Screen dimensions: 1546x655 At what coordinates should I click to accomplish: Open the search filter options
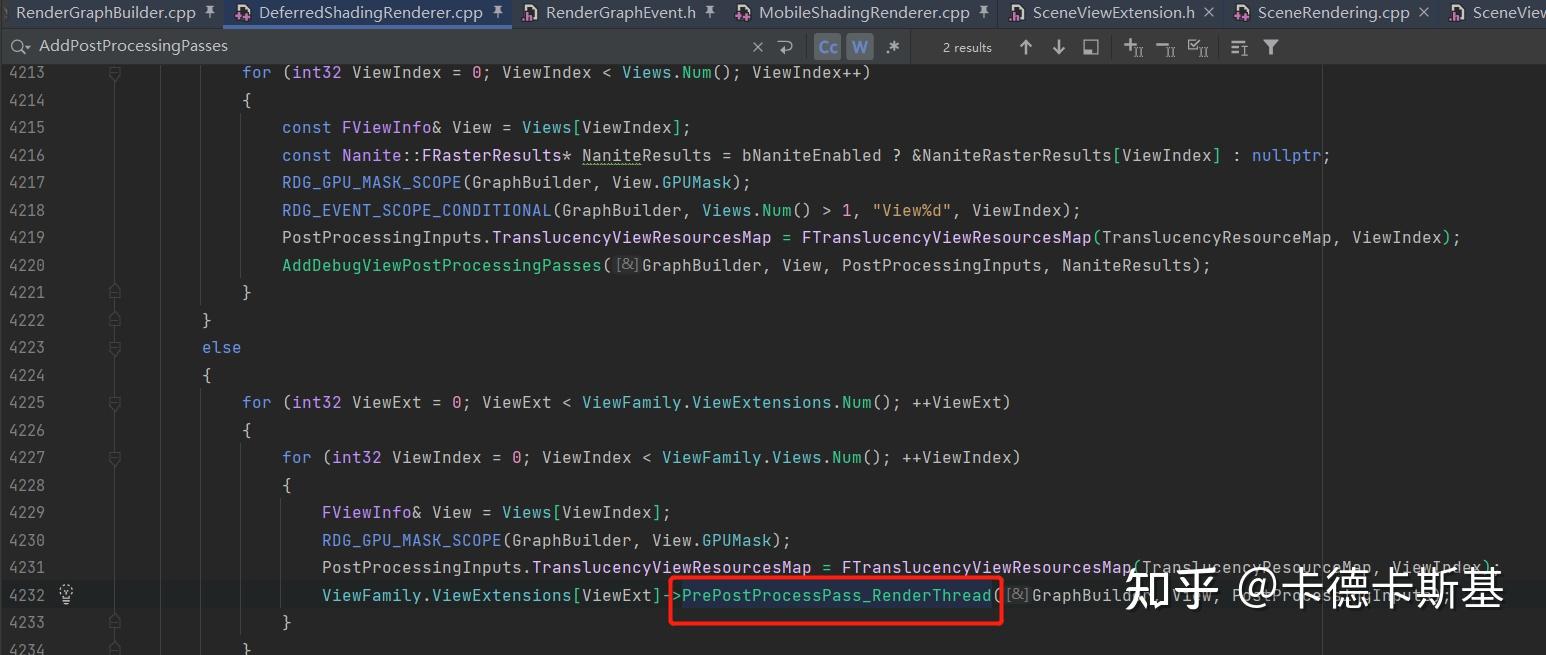click(1271, 47)
